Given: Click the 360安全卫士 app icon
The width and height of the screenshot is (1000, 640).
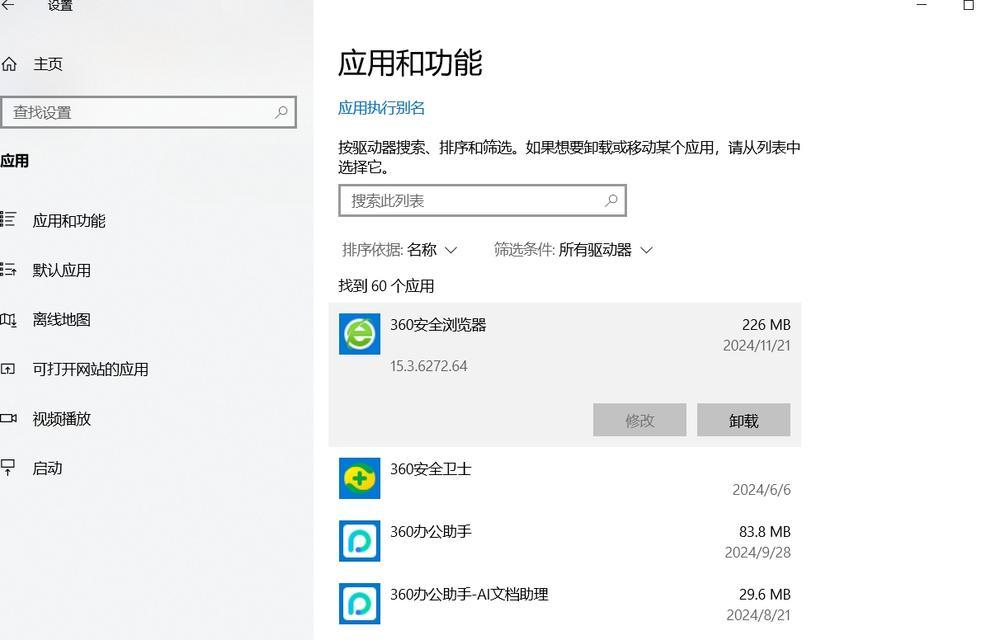Looking at the screenshot, I should pyautogui.click(x=360, y=478).
